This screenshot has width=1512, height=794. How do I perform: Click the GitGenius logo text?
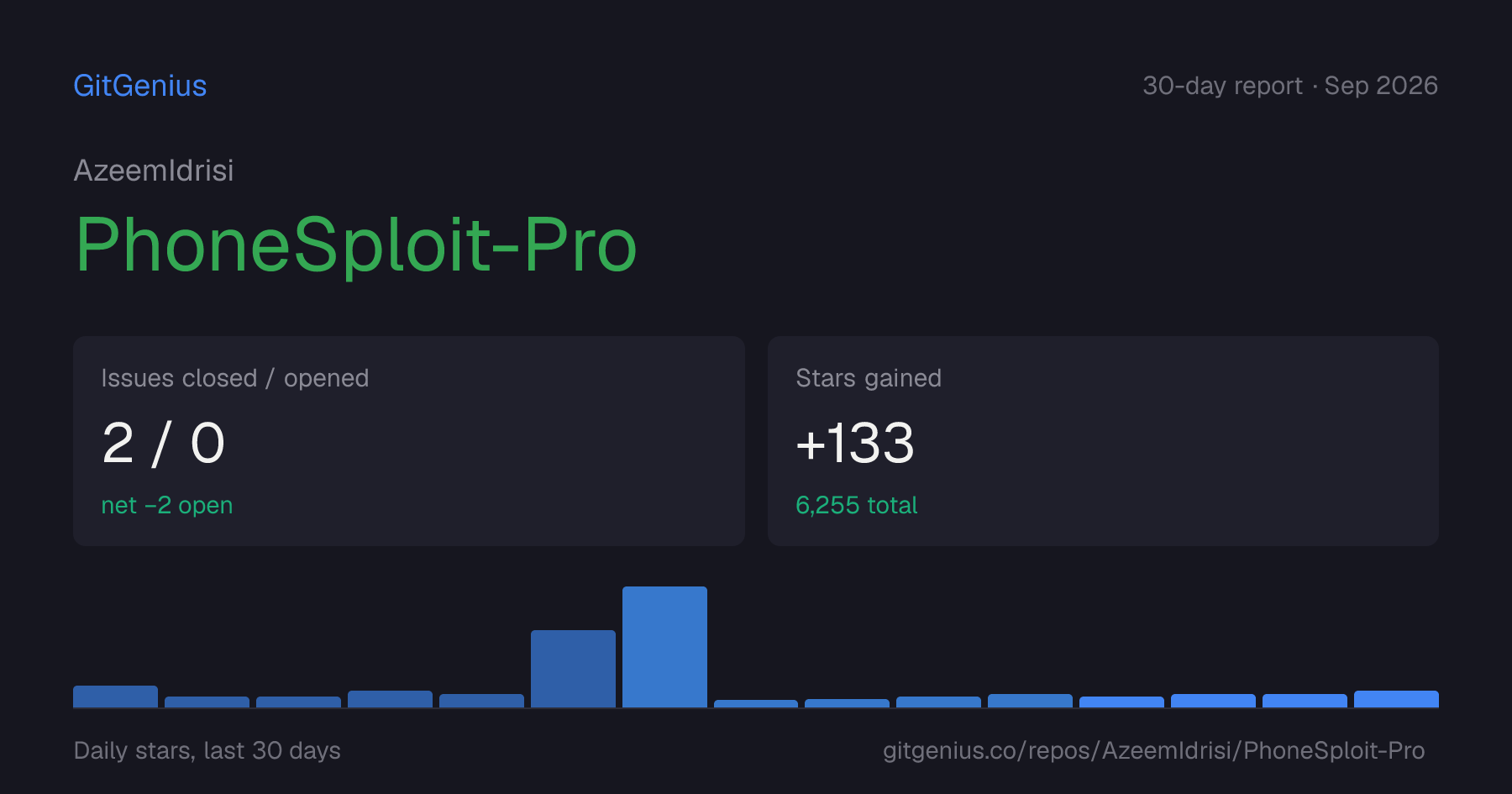tap(140, 86)
